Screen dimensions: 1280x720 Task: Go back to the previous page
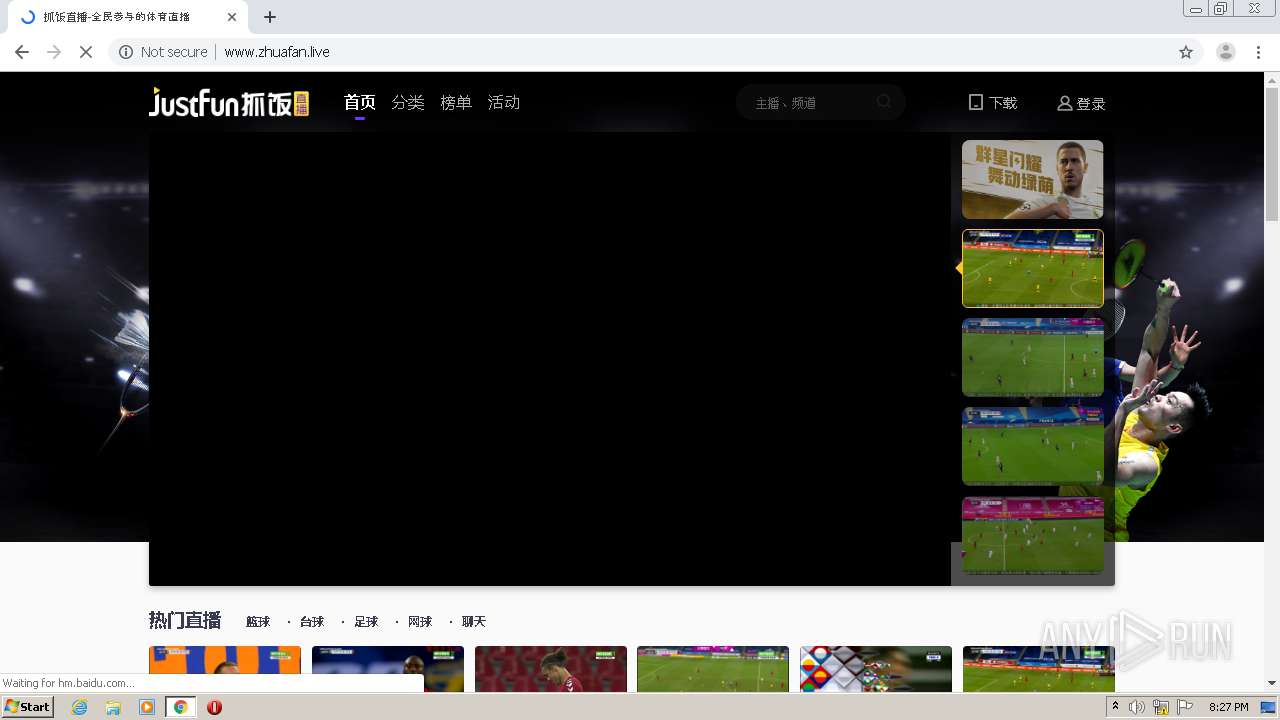[x=22, y=52]
